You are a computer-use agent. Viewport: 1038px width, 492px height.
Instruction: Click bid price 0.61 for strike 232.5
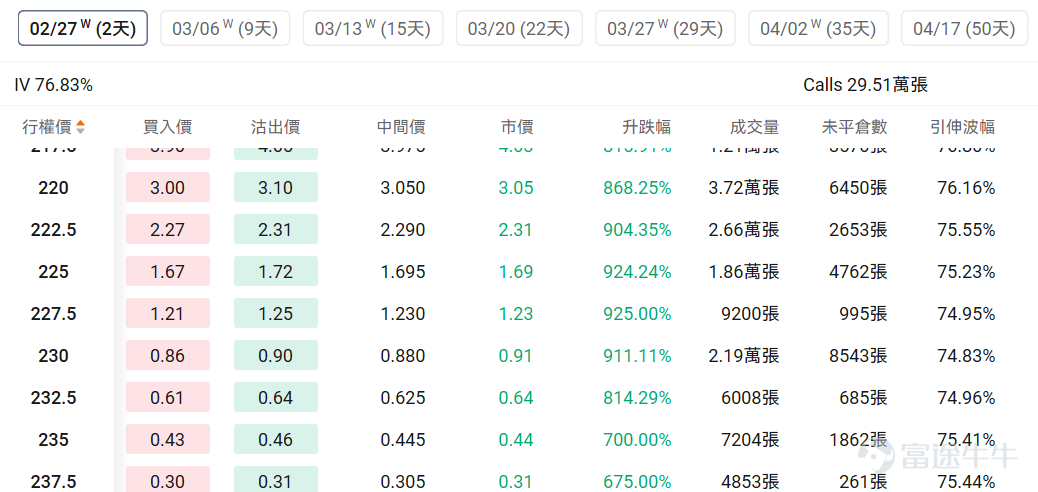167,397
